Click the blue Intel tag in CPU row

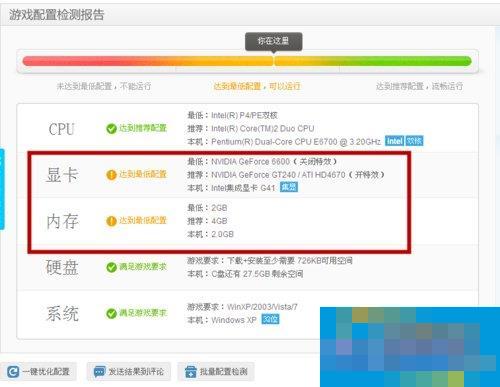coord(394,141)
